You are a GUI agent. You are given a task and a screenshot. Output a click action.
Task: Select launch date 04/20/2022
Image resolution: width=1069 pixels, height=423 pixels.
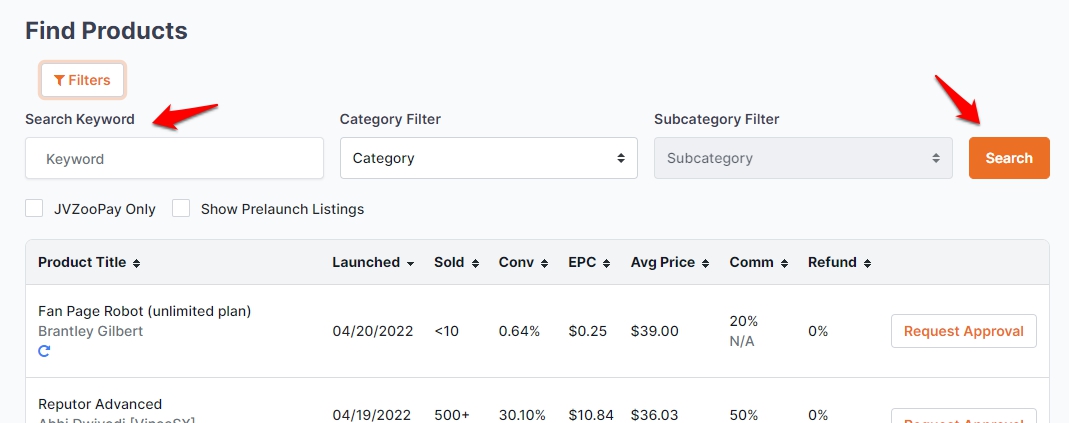tap(373, 332)
